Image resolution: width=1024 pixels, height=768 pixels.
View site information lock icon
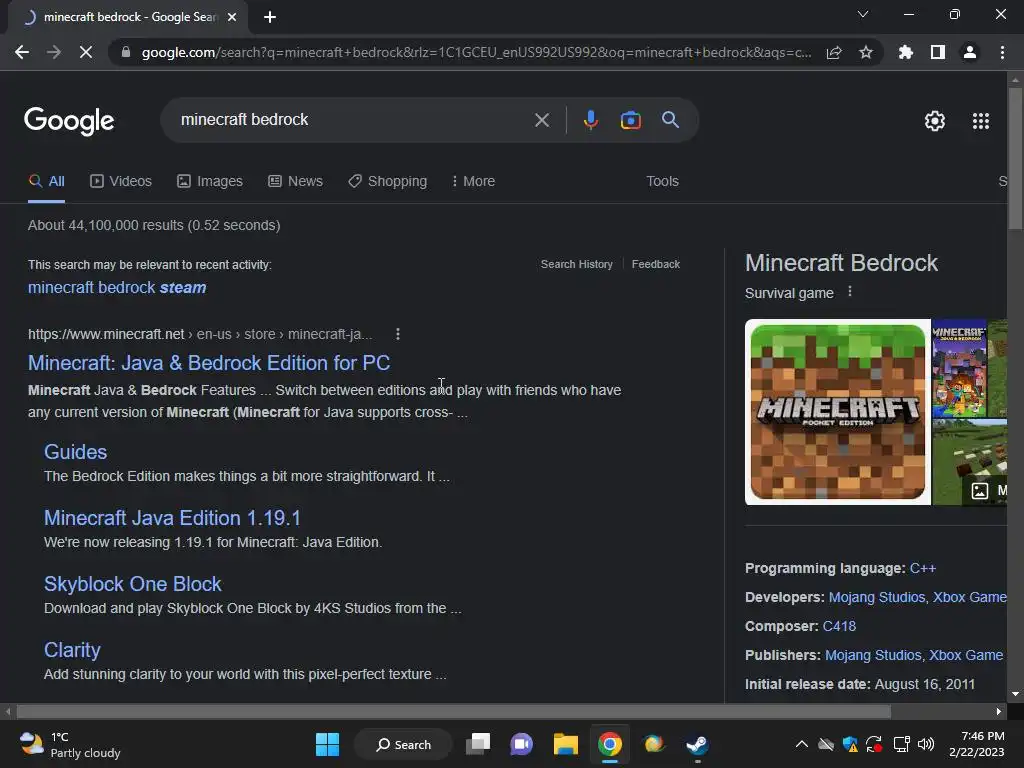coord(126,52)
